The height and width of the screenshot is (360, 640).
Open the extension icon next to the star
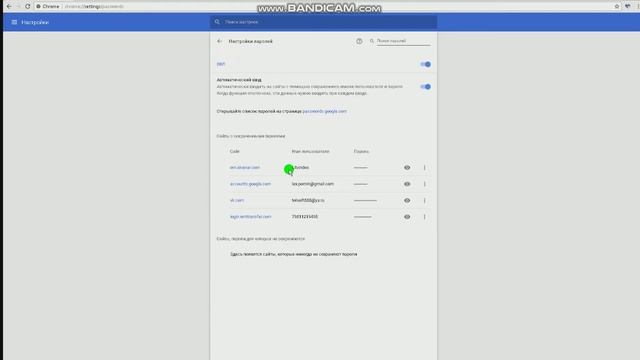click(x=628, y=7)
